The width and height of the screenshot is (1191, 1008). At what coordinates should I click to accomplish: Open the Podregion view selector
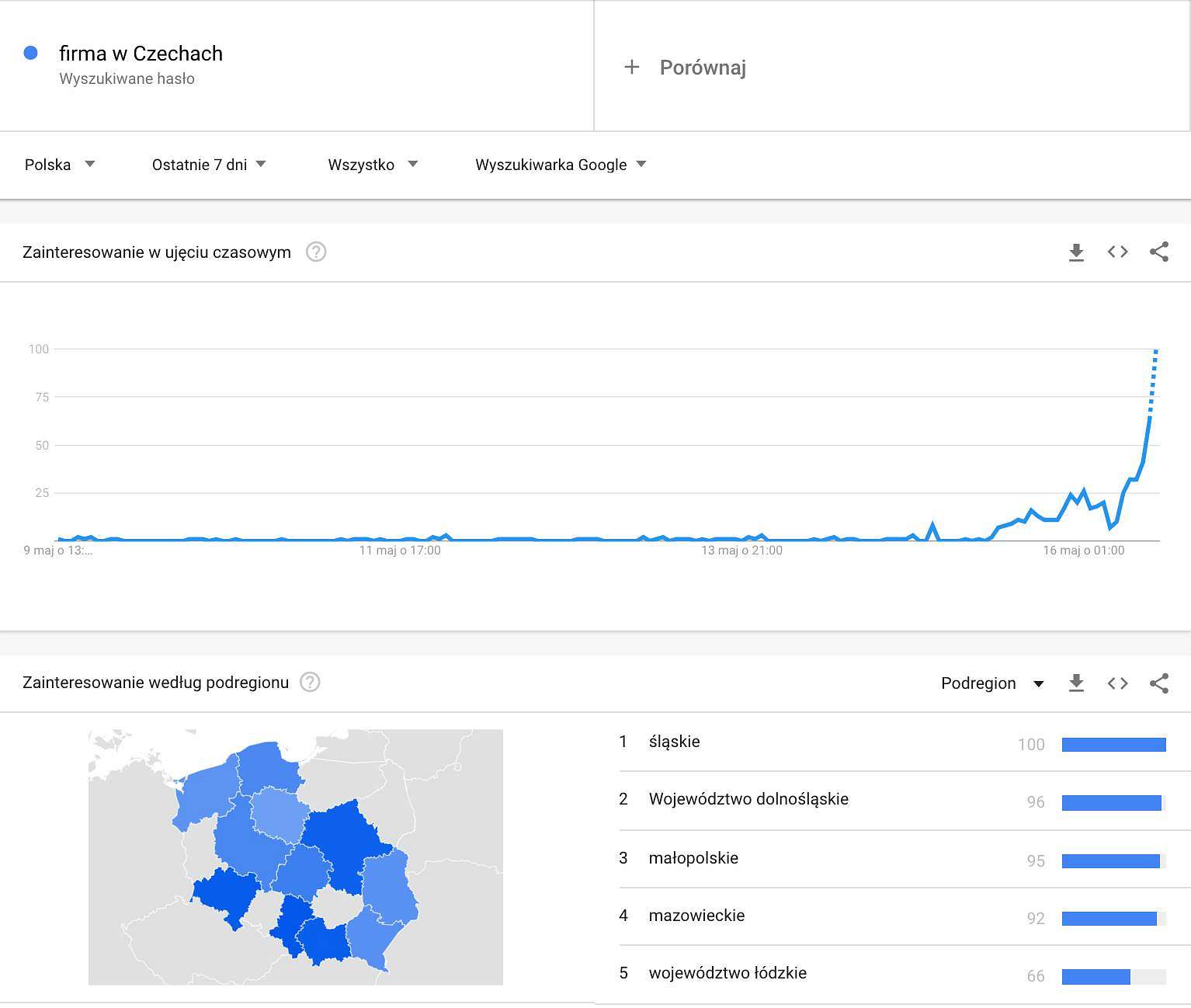point(992,683)
